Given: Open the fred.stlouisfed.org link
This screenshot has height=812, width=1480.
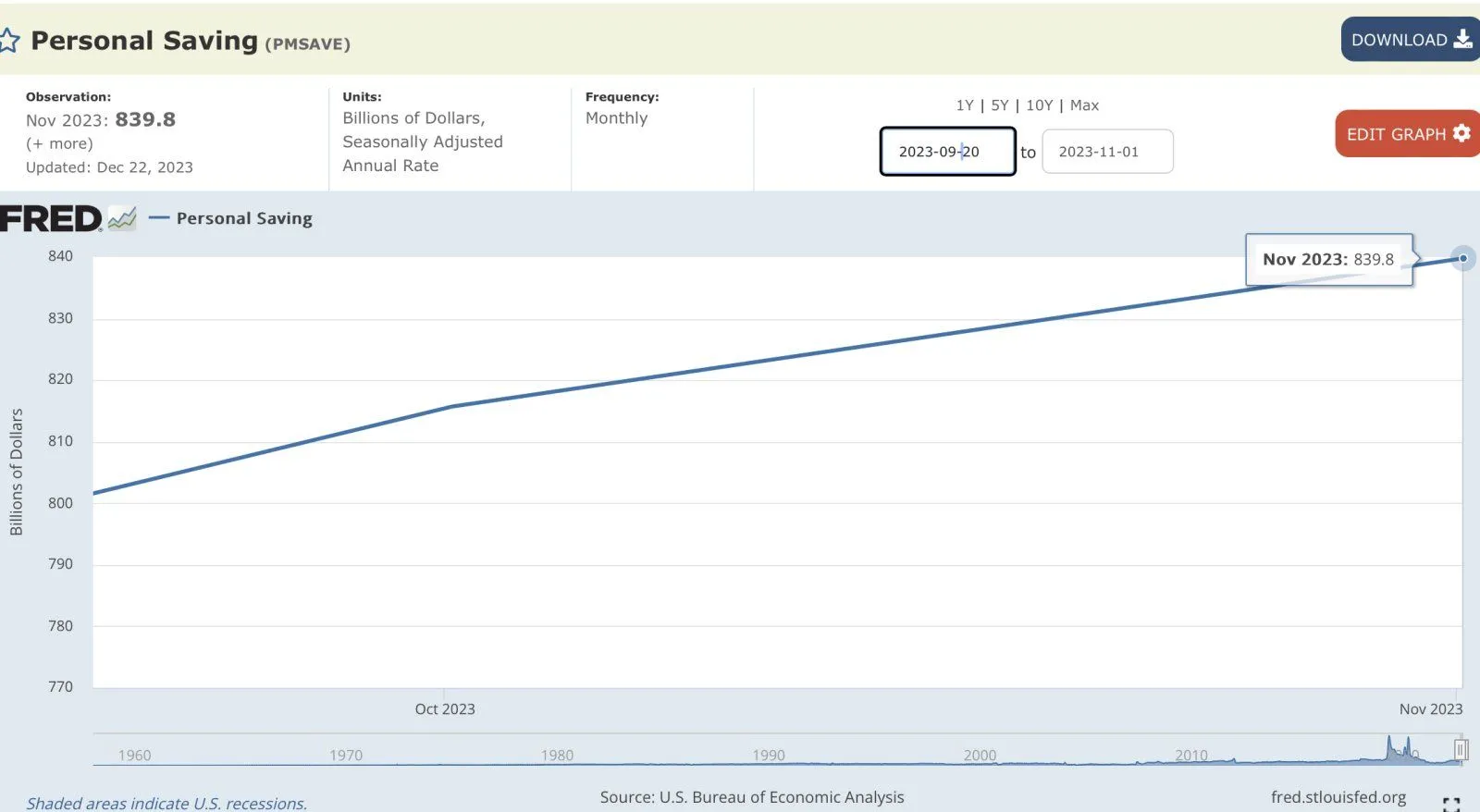Looking at the screenshot, I should point(1338,796).
